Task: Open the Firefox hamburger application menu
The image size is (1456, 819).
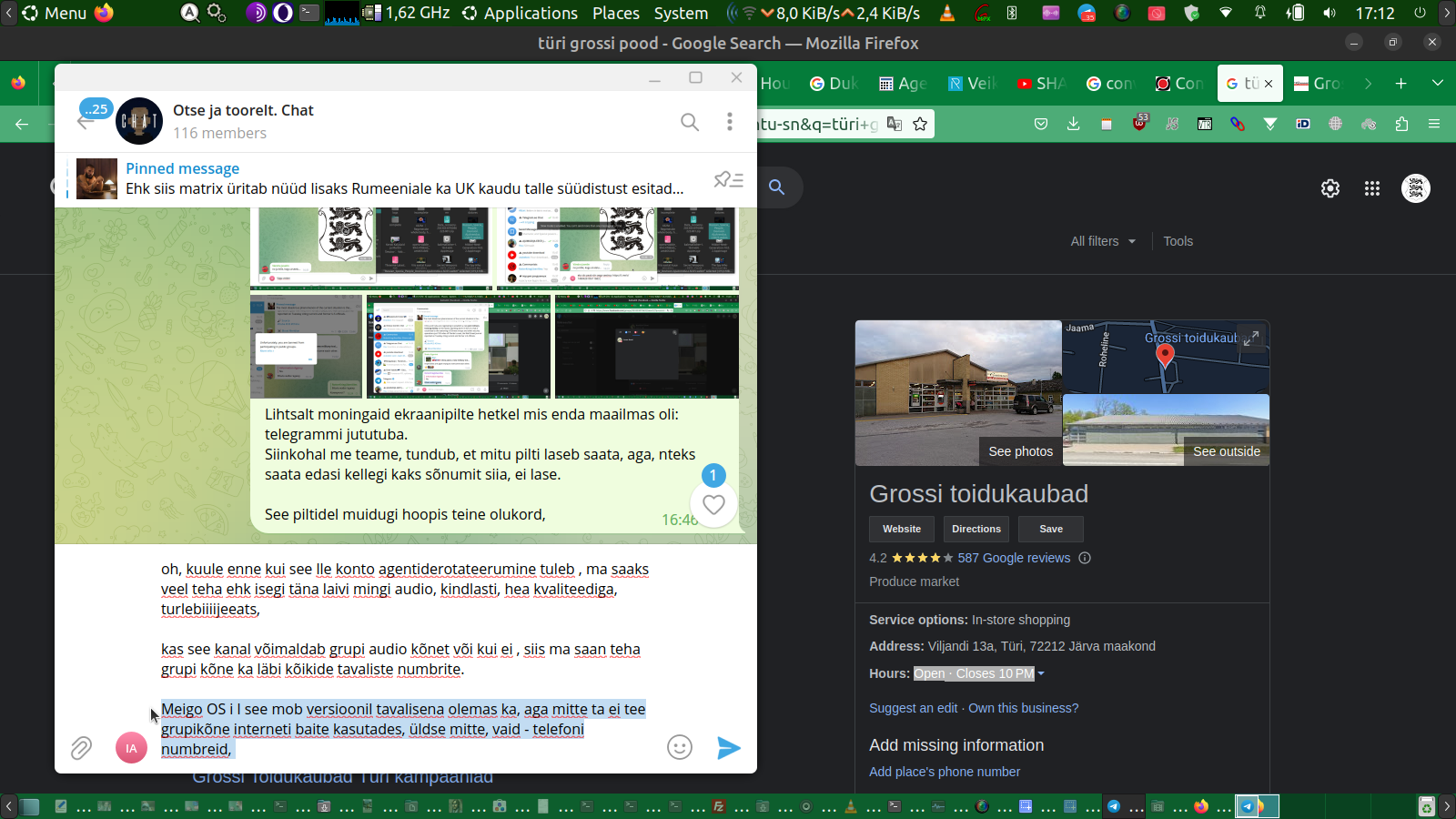Action: (1434, 124)
